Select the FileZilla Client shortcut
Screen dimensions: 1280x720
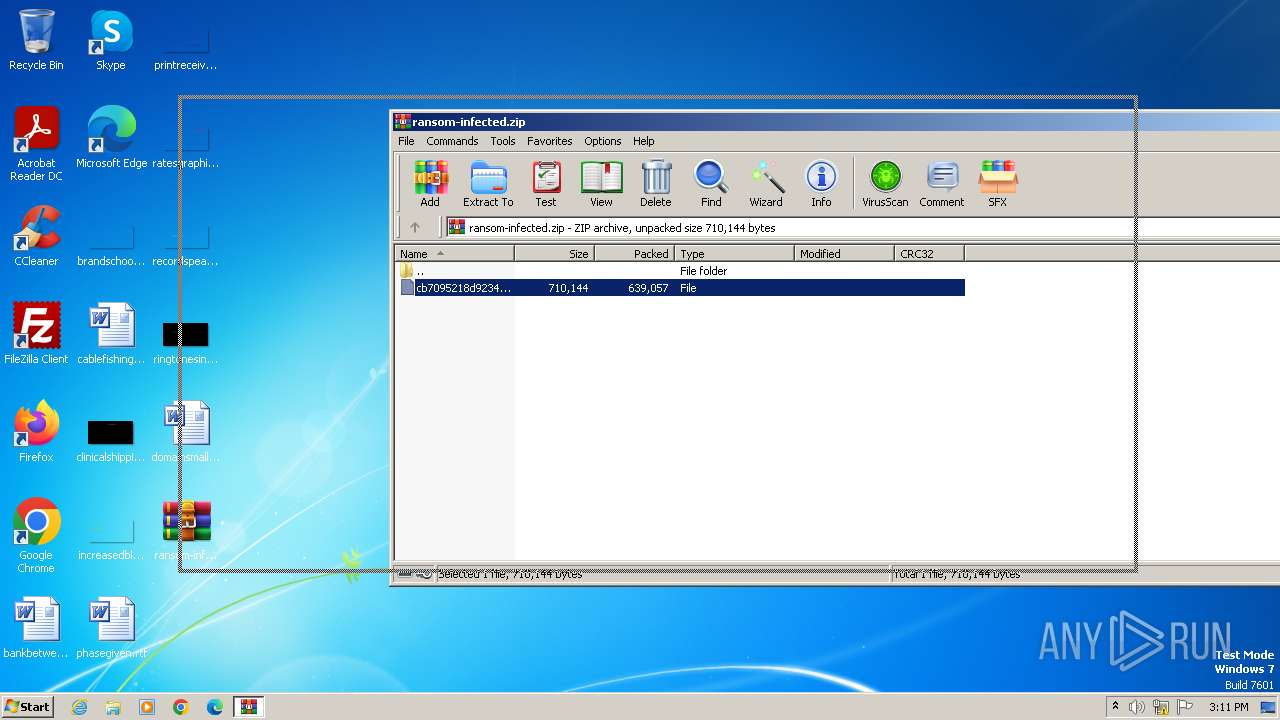click(36, 334)
